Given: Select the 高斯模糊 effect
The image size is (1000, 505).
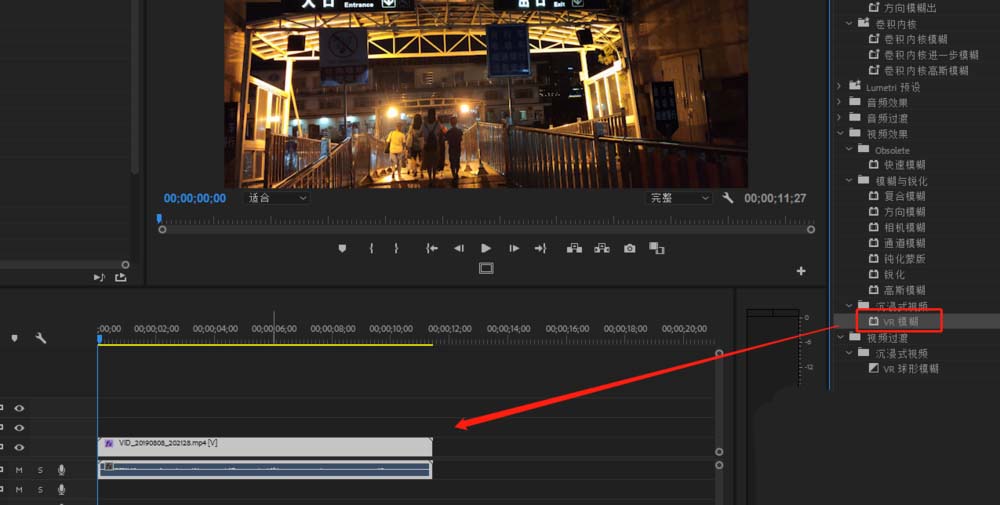Looking at the screenshot, I should (904, 290).
